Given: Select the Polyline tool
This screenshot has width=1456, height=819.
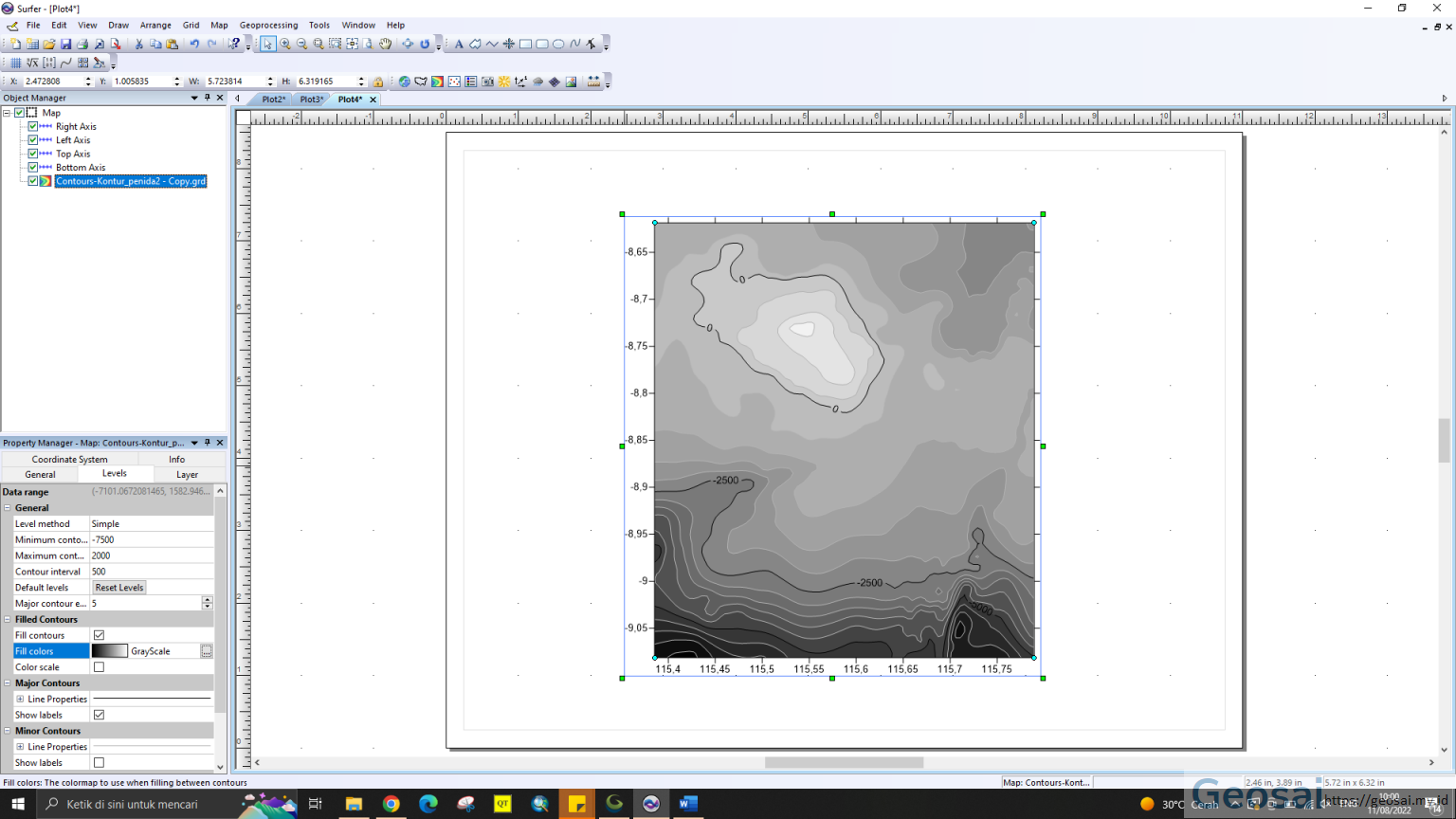Looking at the screenshot, I should pos(492,44).
